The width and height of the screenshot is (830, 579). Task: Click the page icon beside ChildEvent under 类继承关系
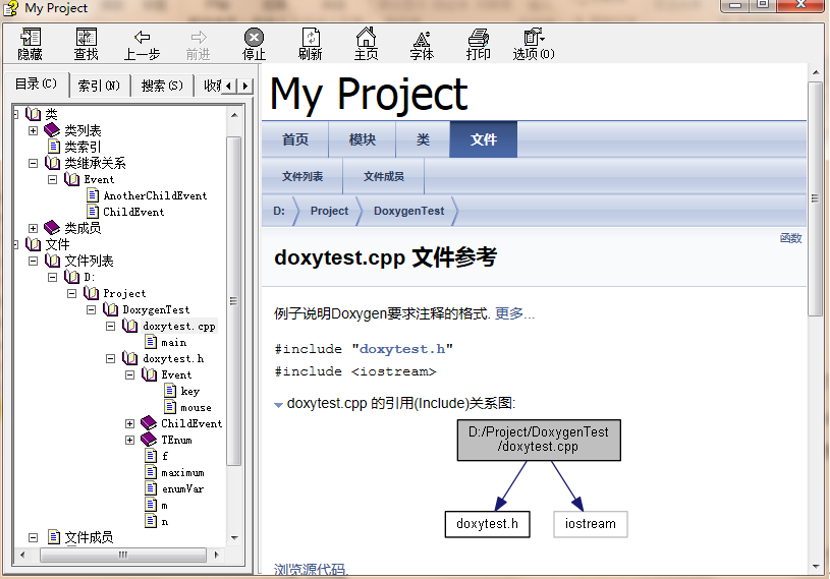(93, 212)
